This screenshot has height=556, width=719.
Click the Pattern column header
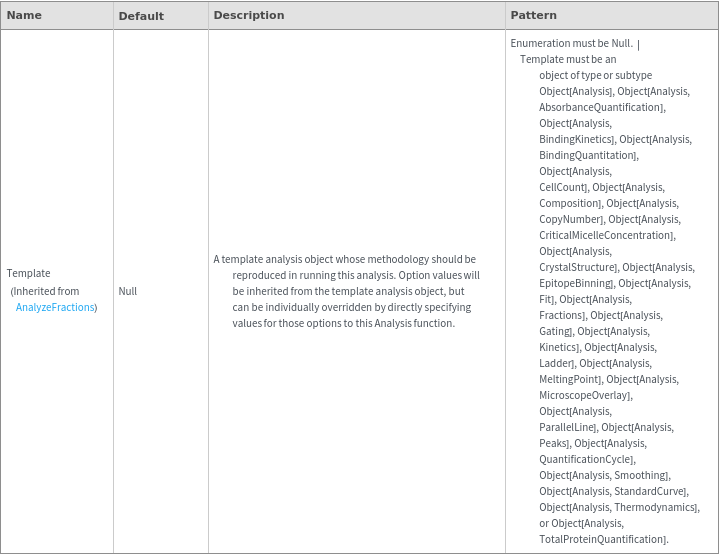click(x=534, y=16)
